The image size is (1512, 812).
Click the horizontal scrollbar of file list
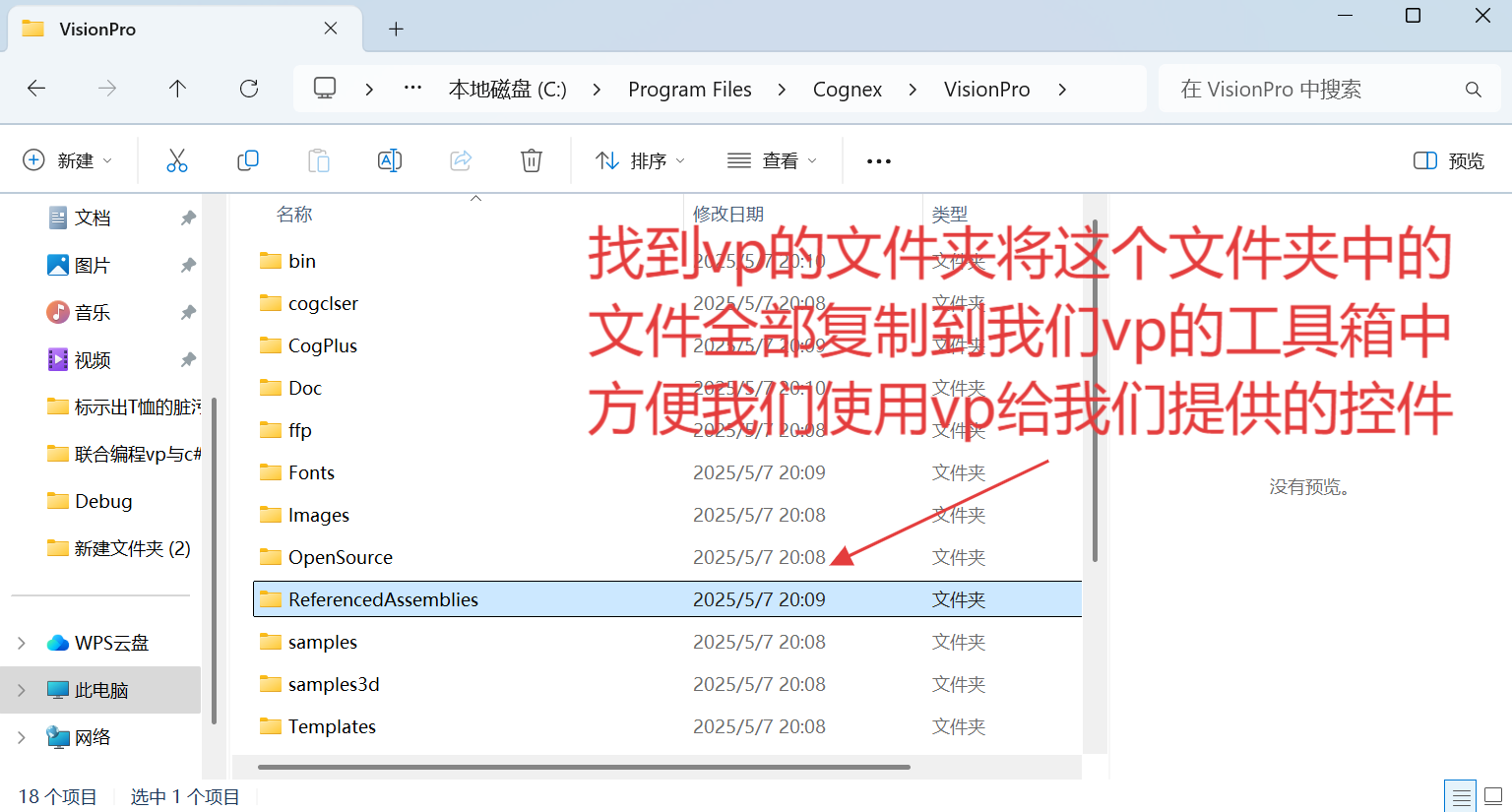pyautogui.click(x=584, y=767)
